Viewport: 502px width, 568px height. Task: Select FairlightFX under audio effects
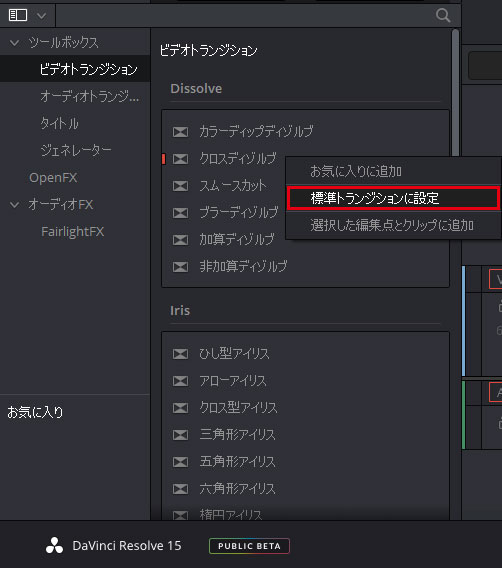pos(72,231)
